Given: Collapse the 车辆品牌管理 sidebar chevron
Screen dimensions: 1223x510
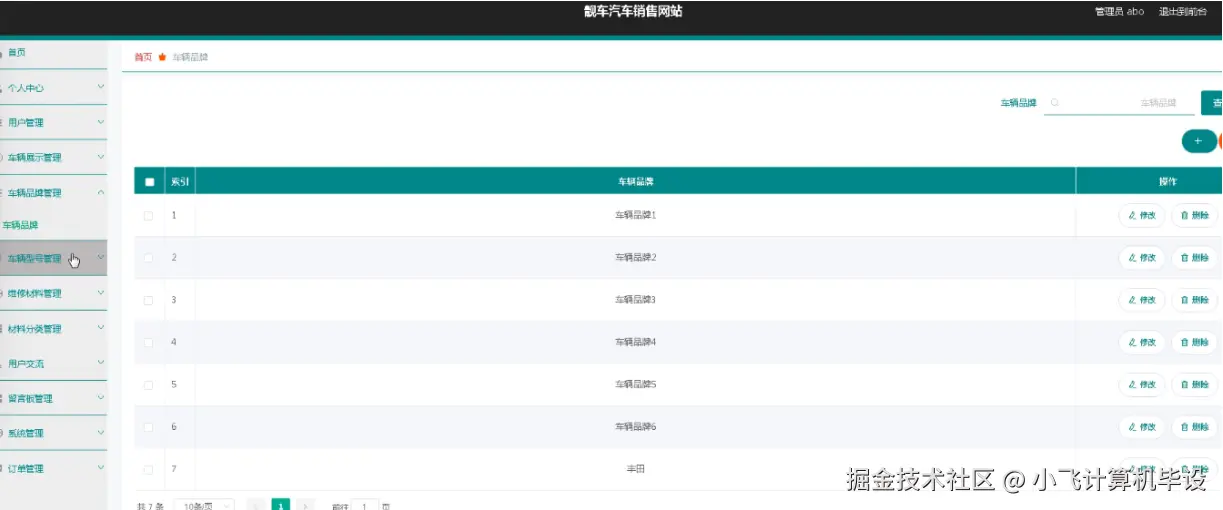Looking at the screenshot, I should [101, 192].
